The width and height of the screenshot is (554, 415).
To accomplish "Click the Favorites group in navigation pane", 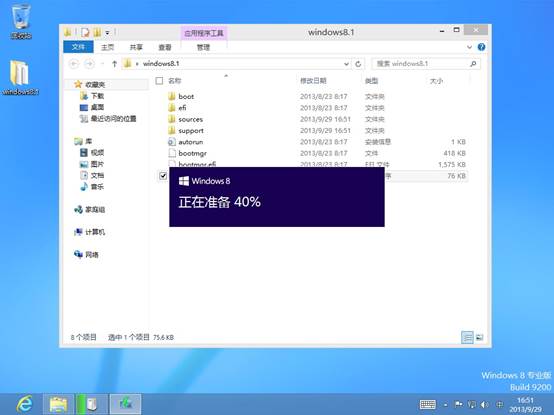I will 95,84.
